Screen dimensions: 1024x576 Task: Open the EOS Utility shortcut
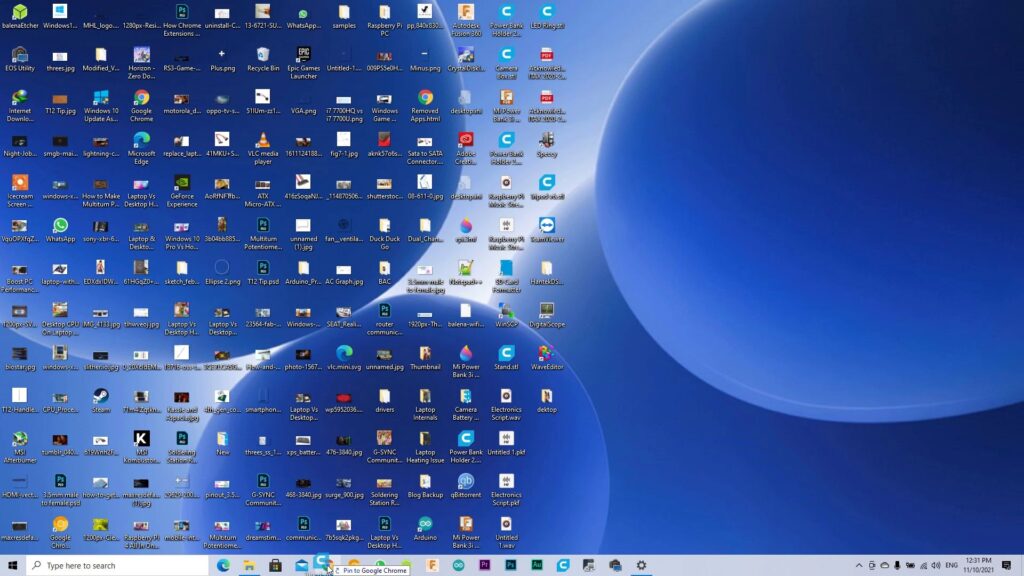(20, 59)
